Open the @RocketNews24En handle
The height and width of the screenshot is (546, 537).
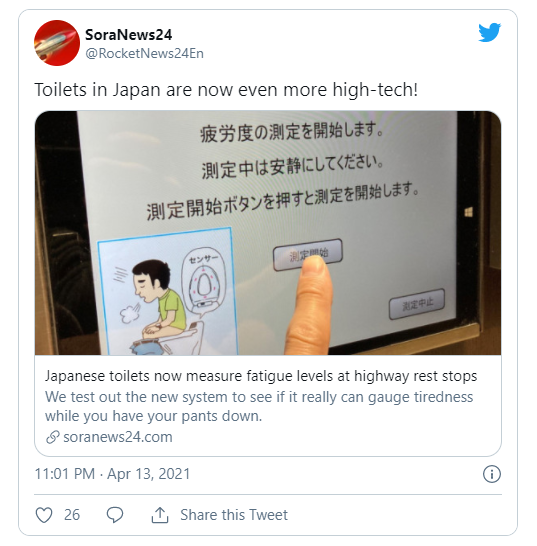point(145,53)
